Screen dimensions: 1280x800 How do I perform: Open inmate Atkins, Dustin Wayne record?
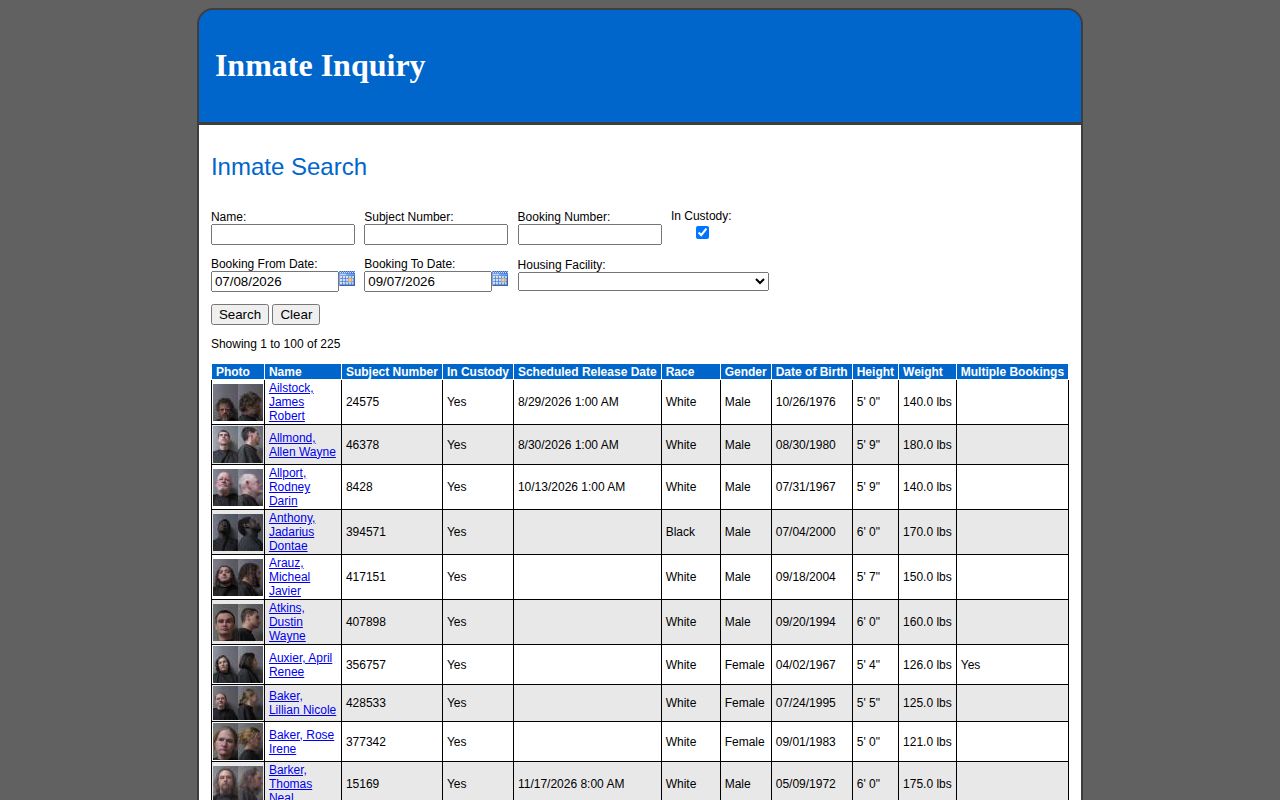[x=288, y=622]
